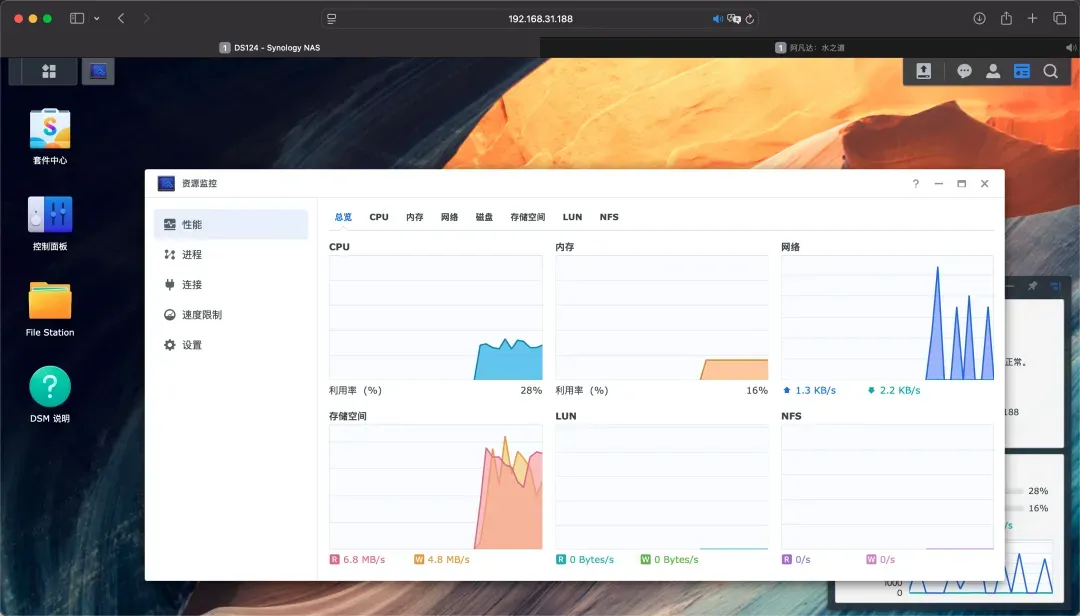The image size is (1080, 616).
Task: Open DSM 说明 help desktop icon
Action: click(50, 394)
